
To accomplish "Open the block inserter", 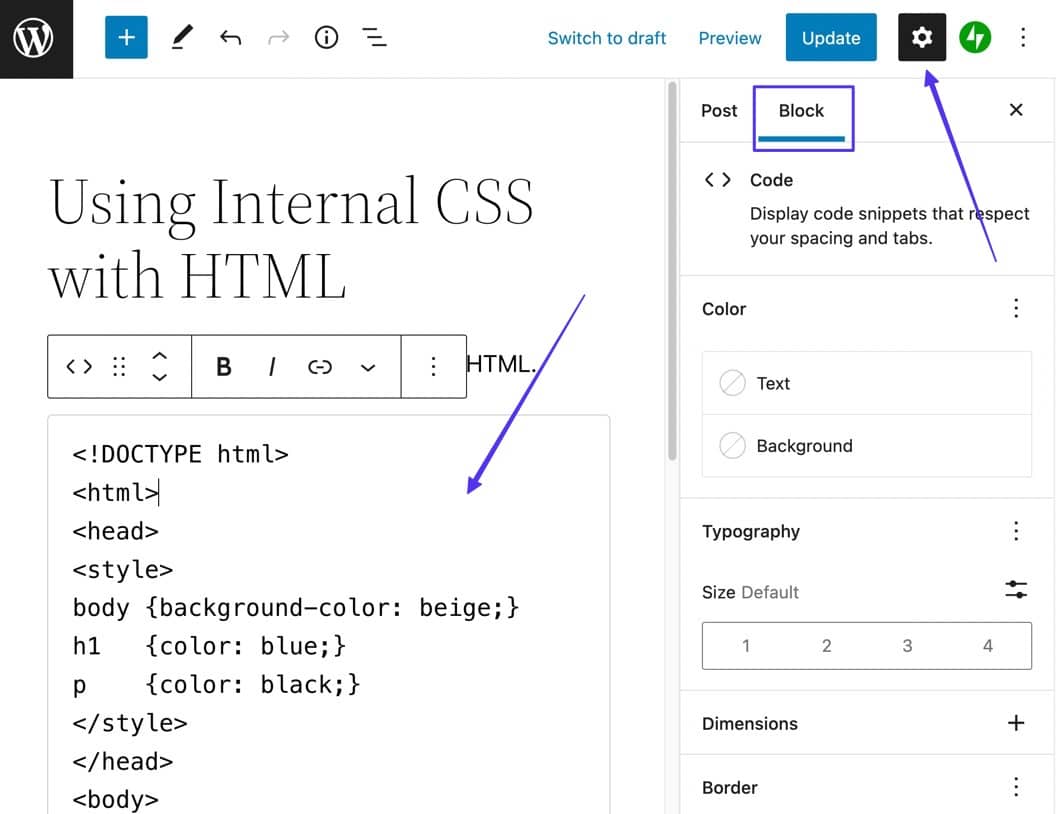I will [x=125, y=37].
